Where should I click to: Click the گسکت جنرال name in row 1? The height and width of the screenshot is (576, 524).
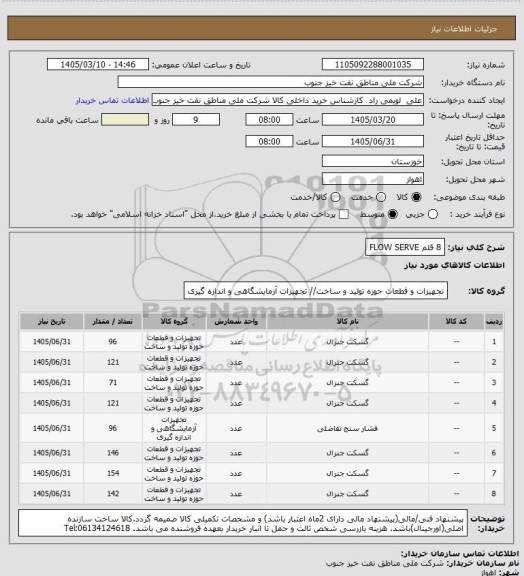[347, 342]
